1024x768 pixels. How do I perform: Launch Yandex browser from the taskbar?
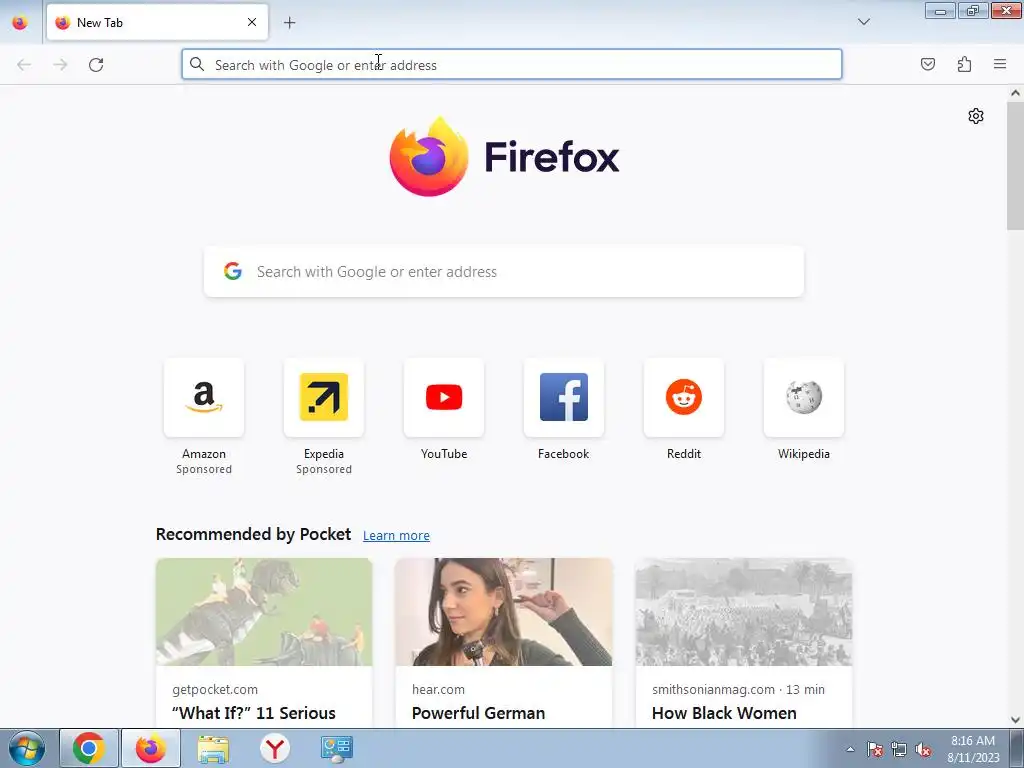(x=275, y=748)
